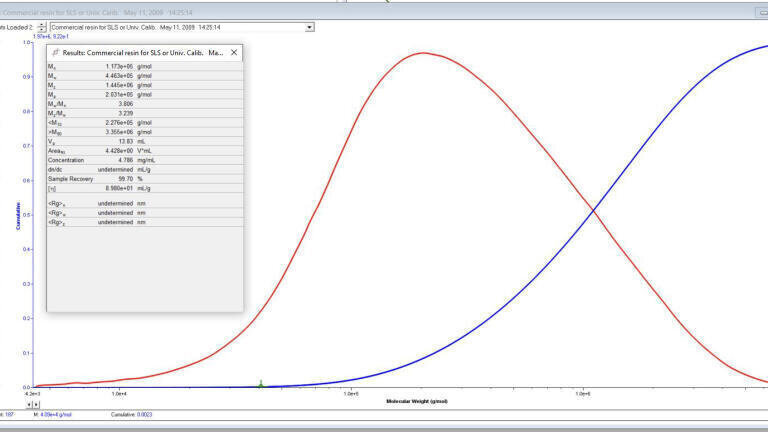Click the vertical Cumulative axis label
This screenshot has width=768, height=432.
(18, 216)
